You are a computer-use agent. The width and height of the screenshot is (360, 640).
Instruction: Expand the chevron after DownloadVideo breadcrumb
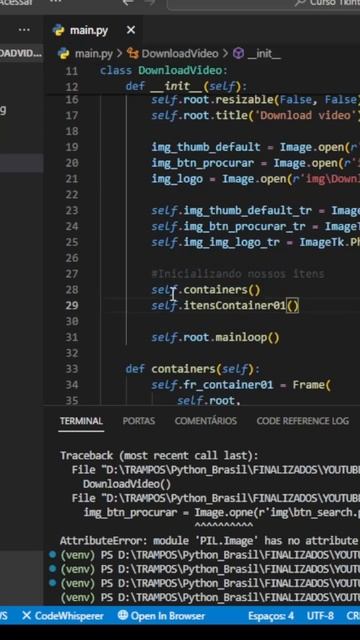(226, 53)
